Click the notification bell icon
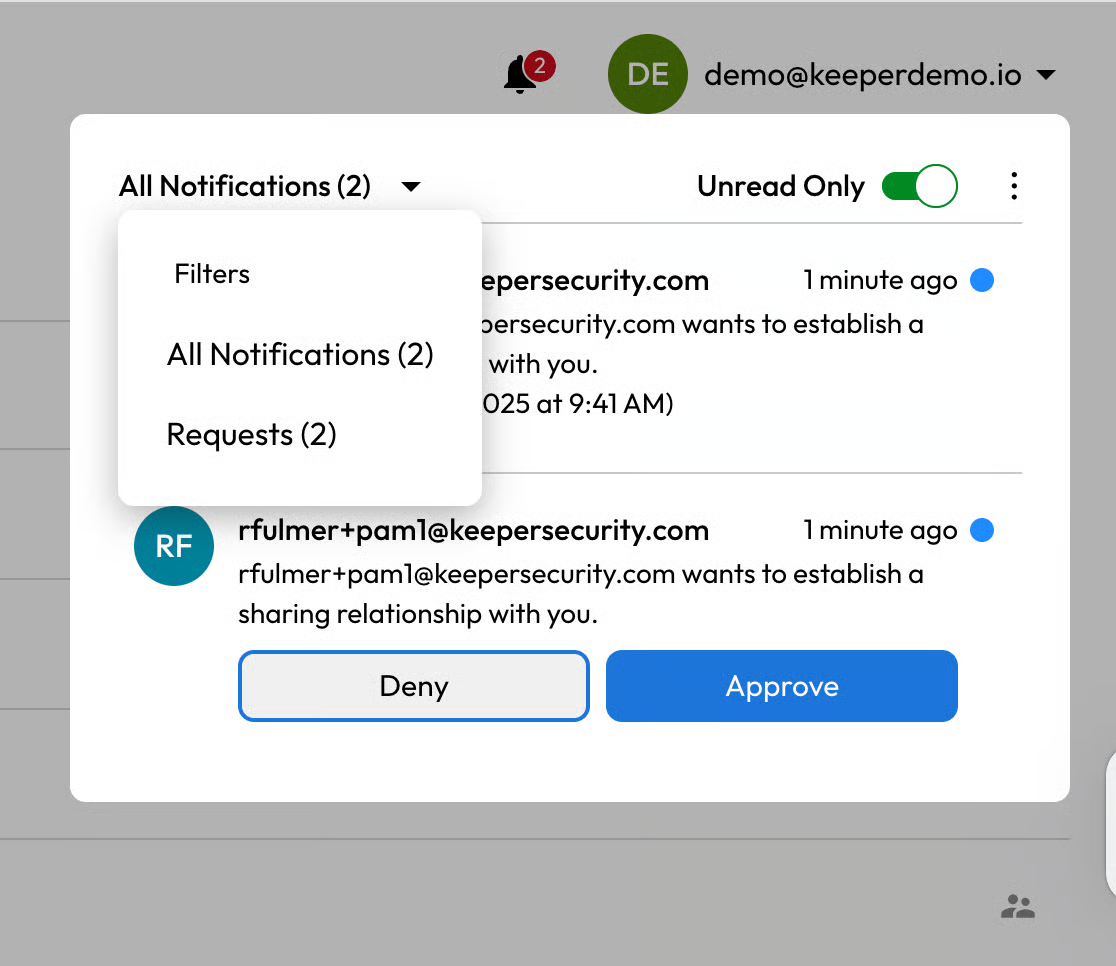Image resolution: width=1116 pixels, height=966 pixels. tap(519, 77)
